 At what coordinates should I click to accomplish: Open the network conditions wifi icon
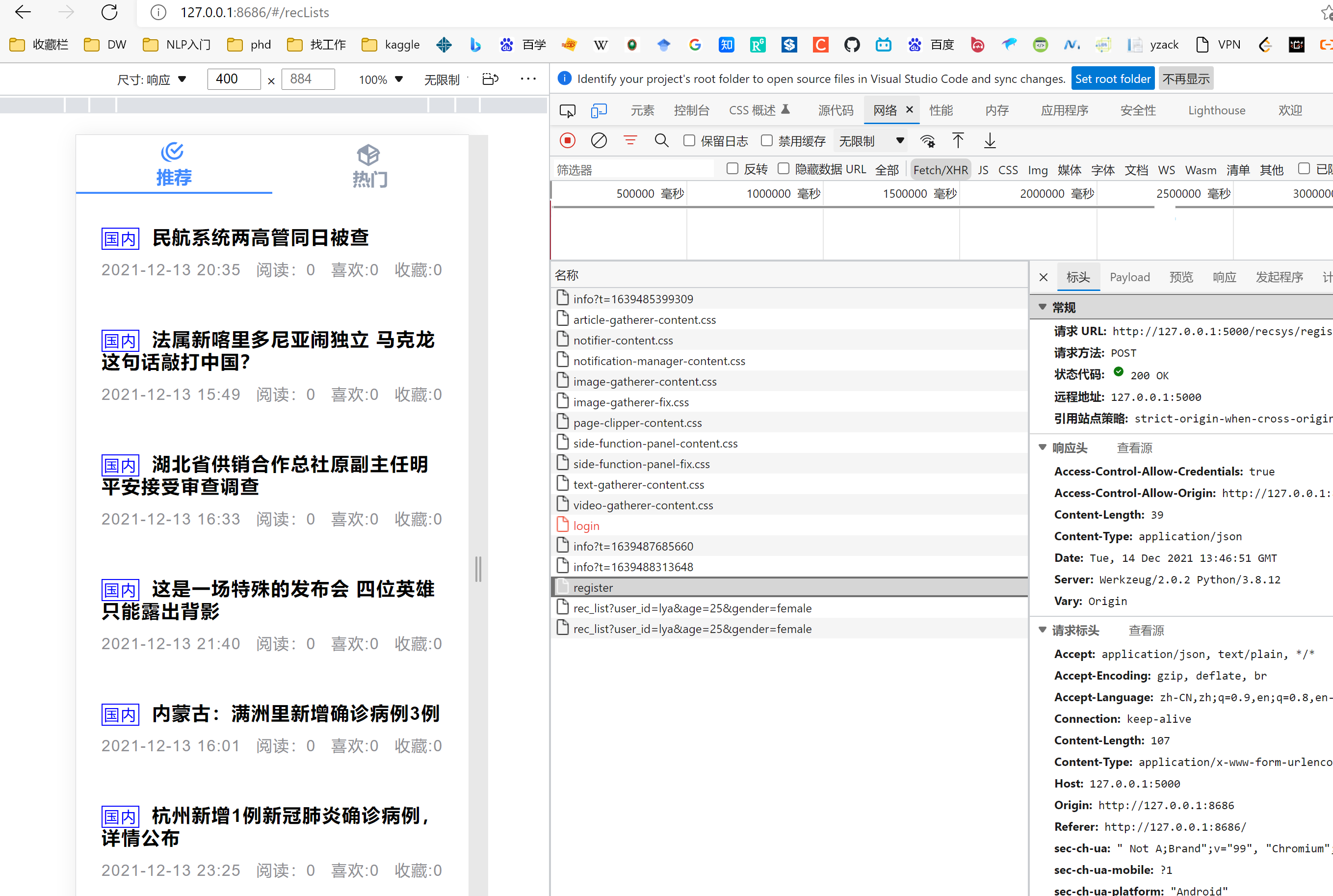(x=927, y=140)
